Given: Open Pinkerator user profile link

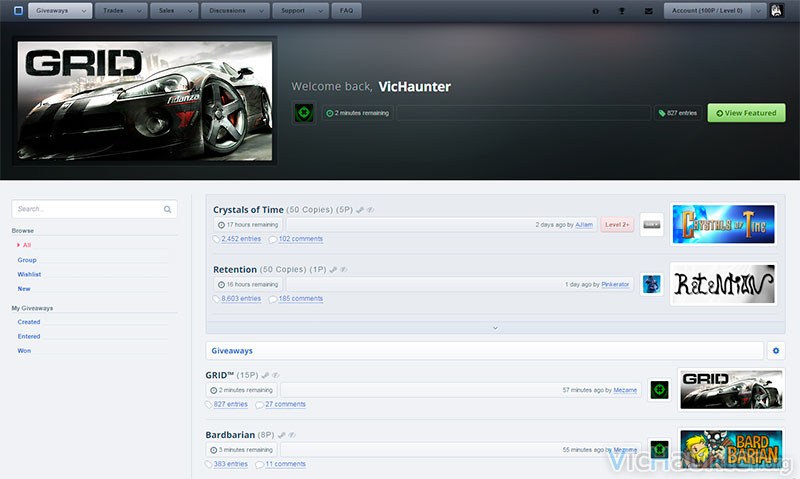Looking at the screenshot, I should [615, 284].
